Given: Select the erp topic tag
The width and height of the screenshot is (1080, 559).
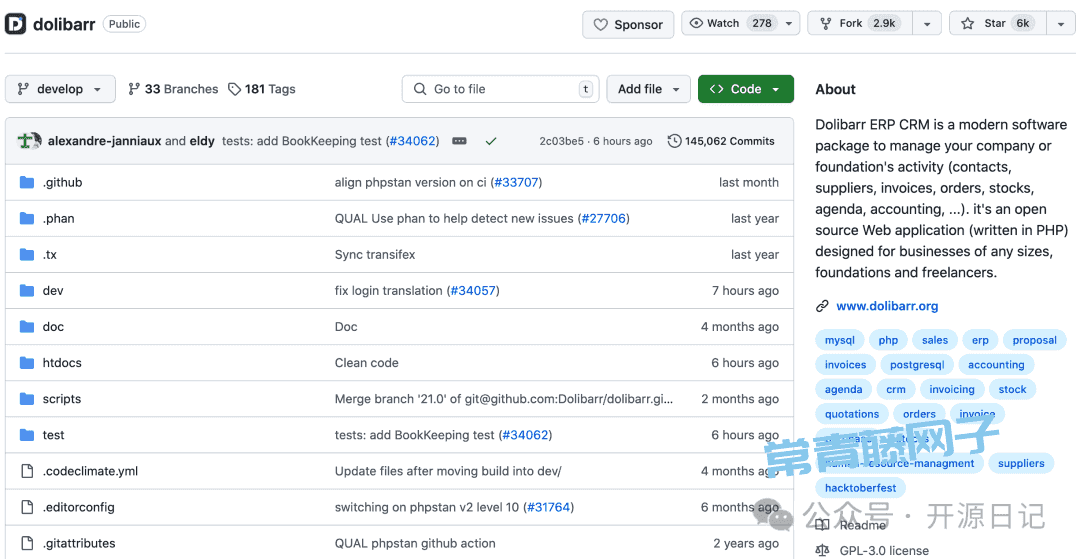Looking at the screenshot, I should click(x=980, y=340).
